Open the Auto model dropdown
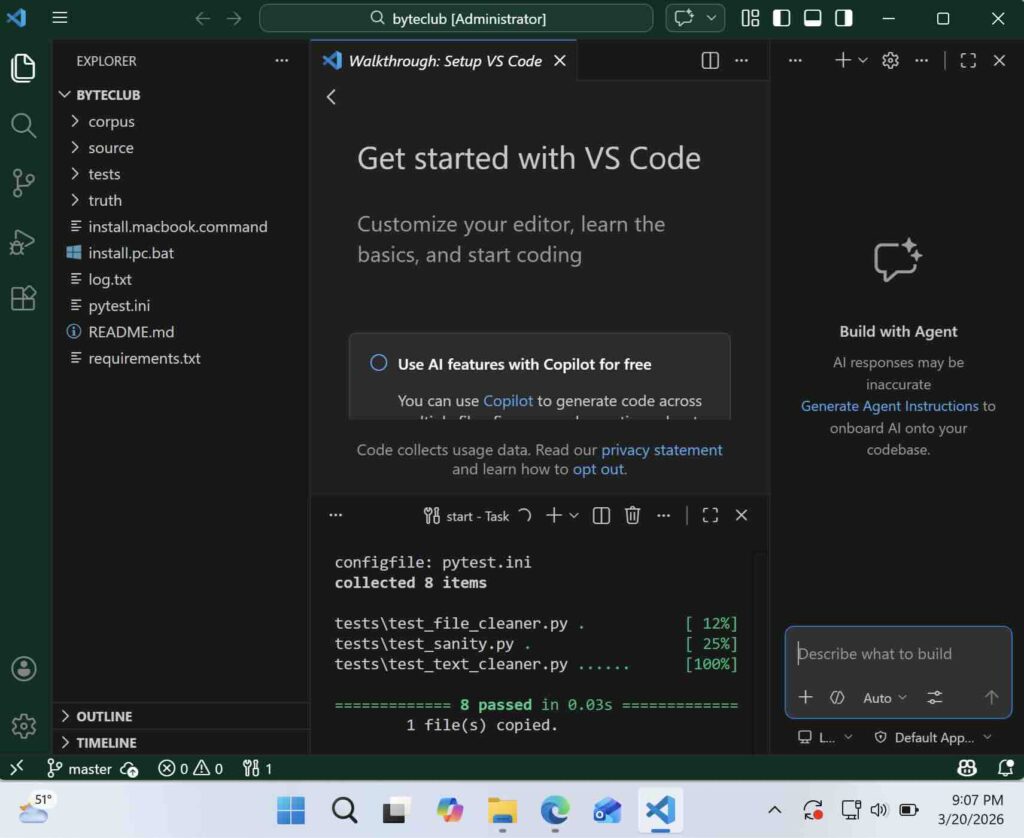 pyautogui.click(x=884, y=698)
